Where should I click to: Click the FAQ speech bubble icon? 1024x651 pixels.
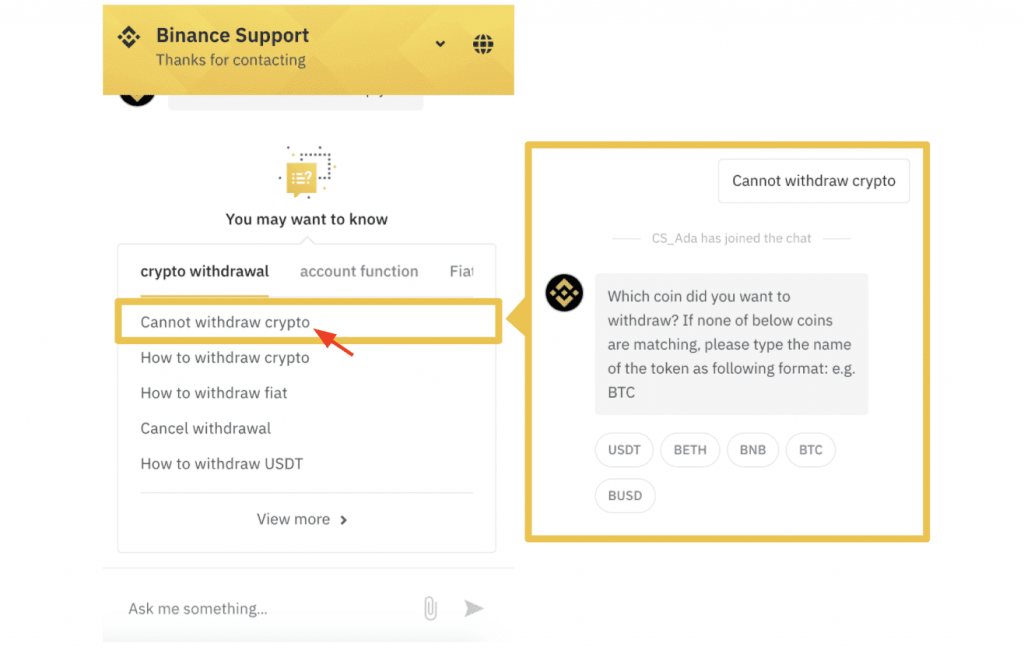tap(306, 172)
